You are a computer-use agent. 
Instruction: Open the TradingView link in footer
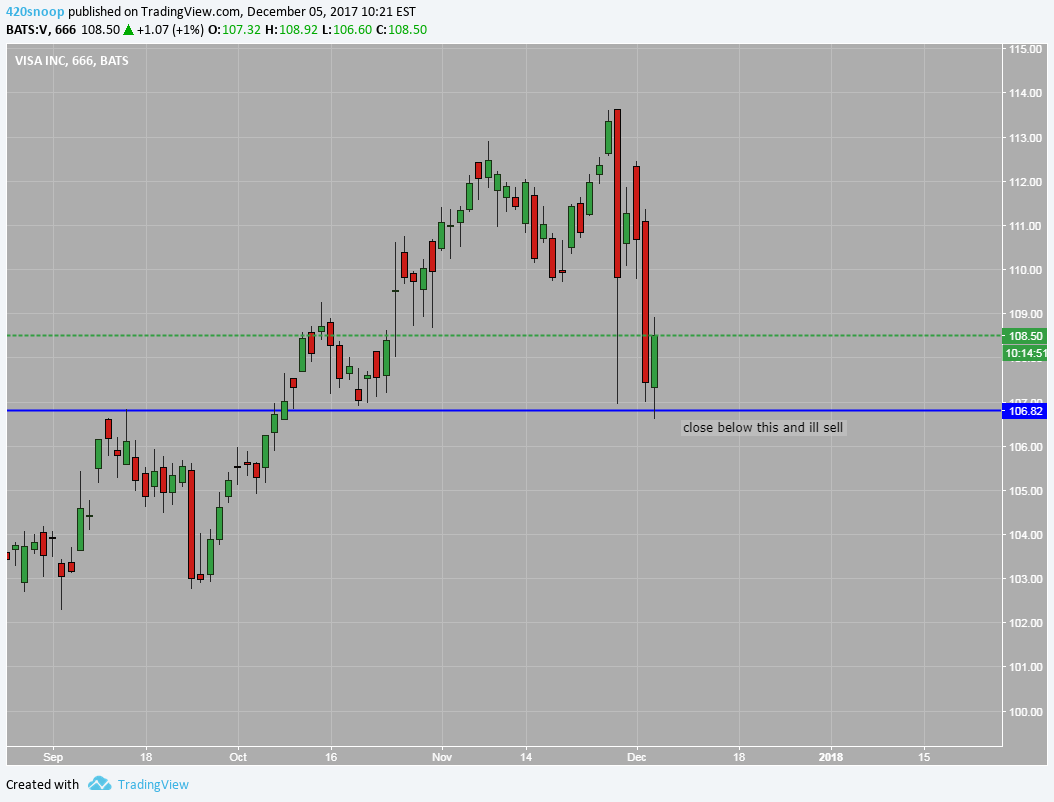[153, 785]
